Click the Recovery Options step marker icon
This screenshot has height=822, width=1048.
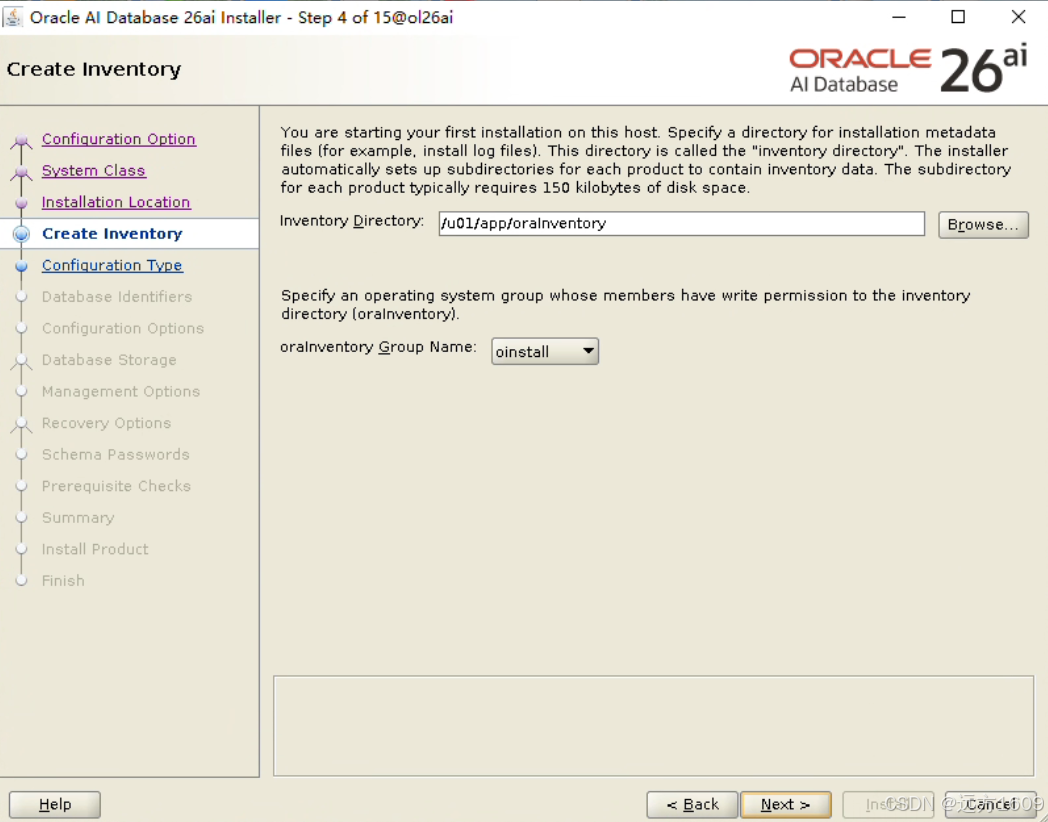pyautogui.click(x=21, y=424)
